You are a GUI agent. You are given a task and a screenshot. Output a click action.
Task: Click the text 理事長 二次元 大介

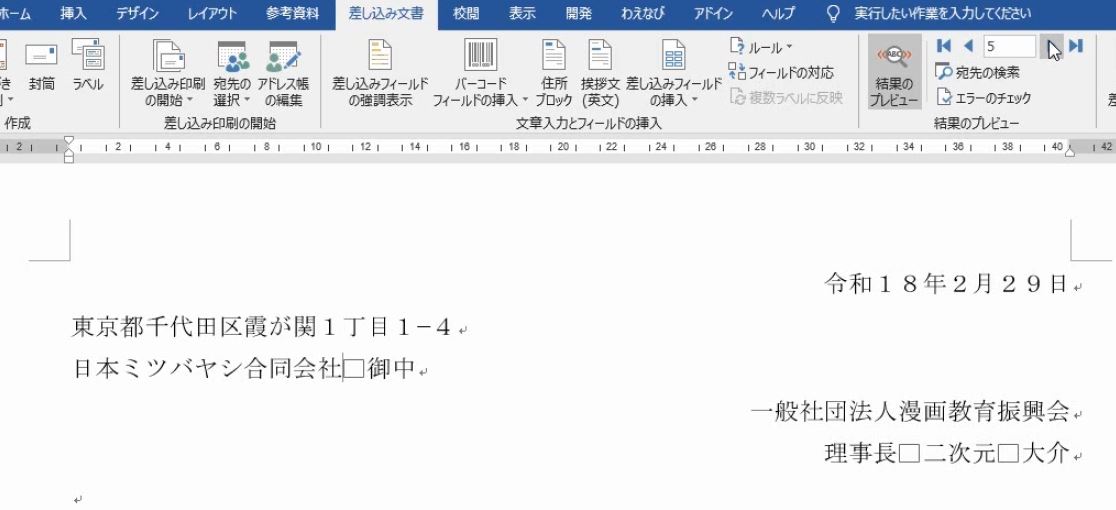(947, 453)
